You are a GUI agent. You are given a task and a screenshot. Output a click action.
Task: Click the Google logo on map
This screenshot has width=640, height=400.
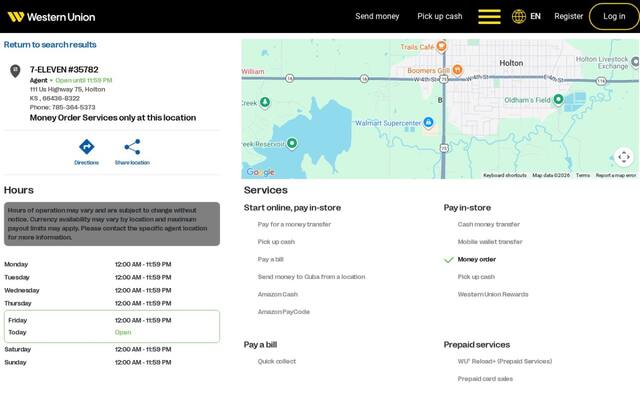[260, 172]
